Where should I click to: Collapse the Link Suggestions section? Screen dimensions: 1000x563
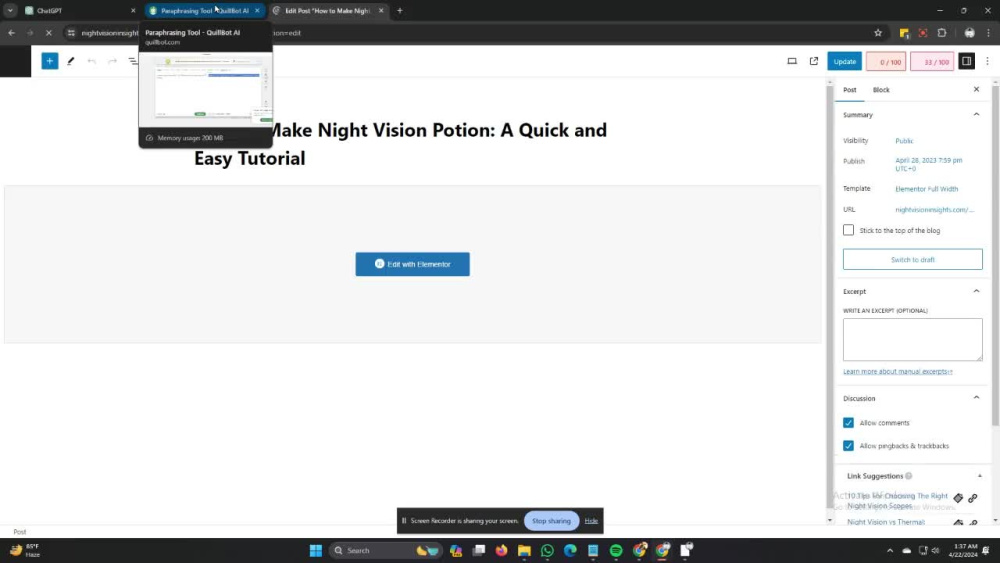click(x=980, y=476)
